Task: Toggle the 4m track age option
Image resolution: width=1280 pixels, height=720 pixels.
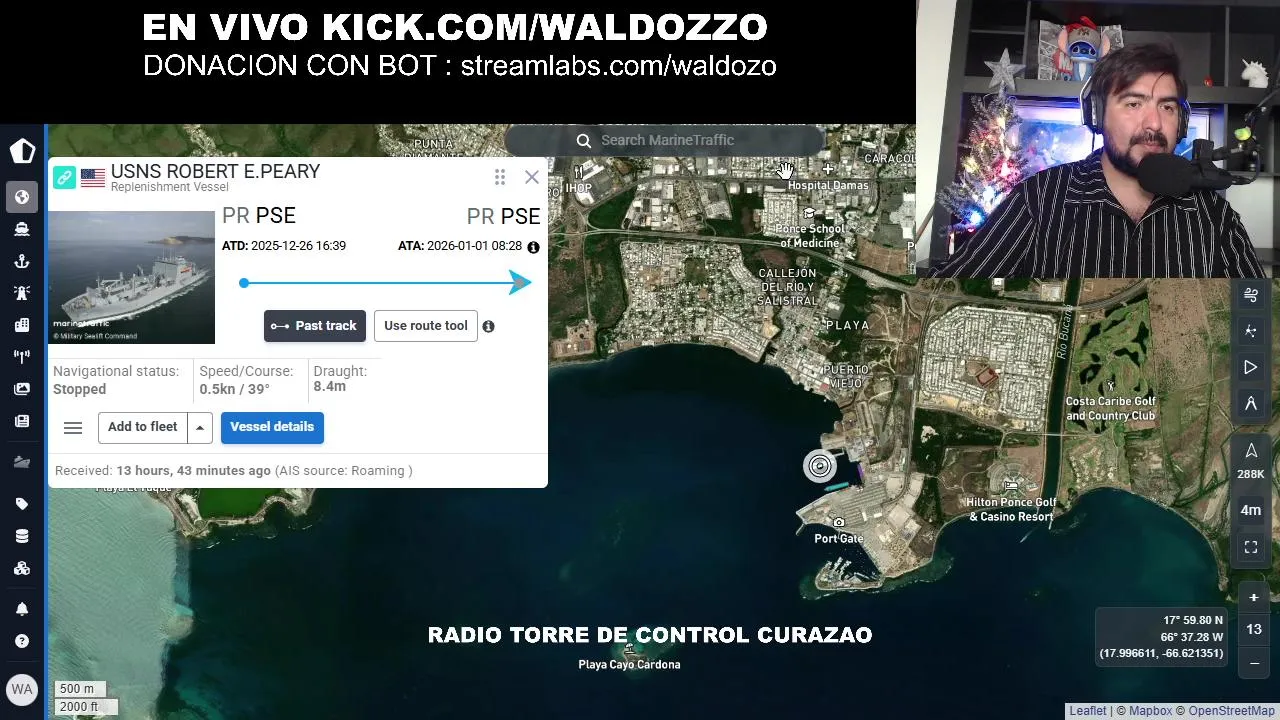Action: coord(1251,510)
